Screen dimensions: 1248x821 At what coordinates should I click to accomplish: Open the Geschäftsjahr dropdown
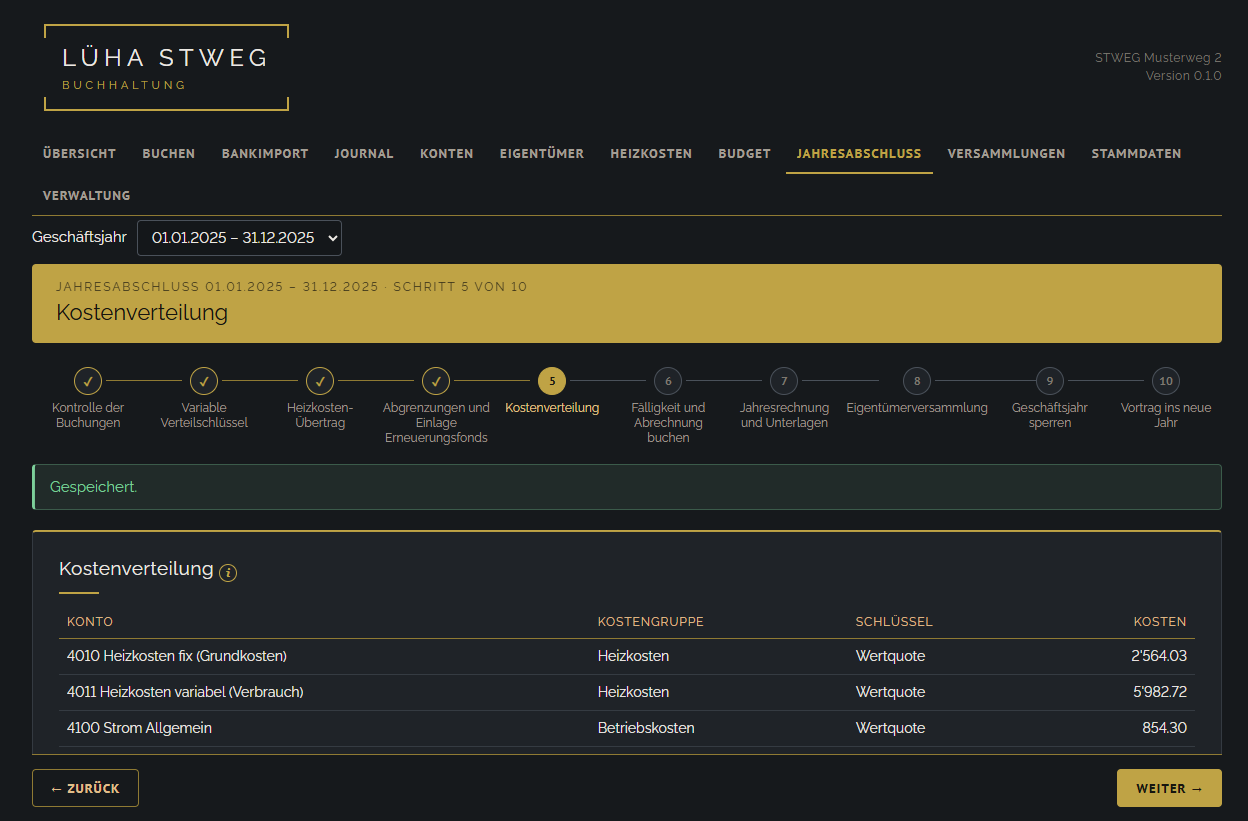coord(239,238)
